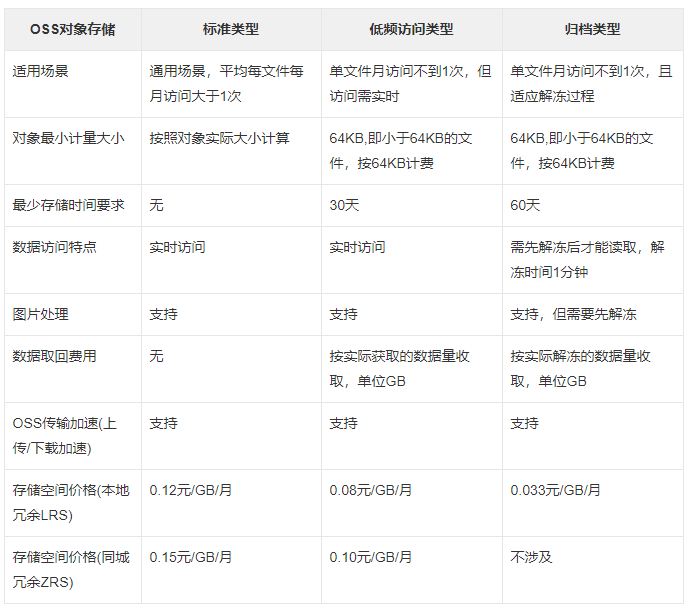Click the "数据访问特点" row label
This screenshot has width=688, height=611.
point(54,247)
